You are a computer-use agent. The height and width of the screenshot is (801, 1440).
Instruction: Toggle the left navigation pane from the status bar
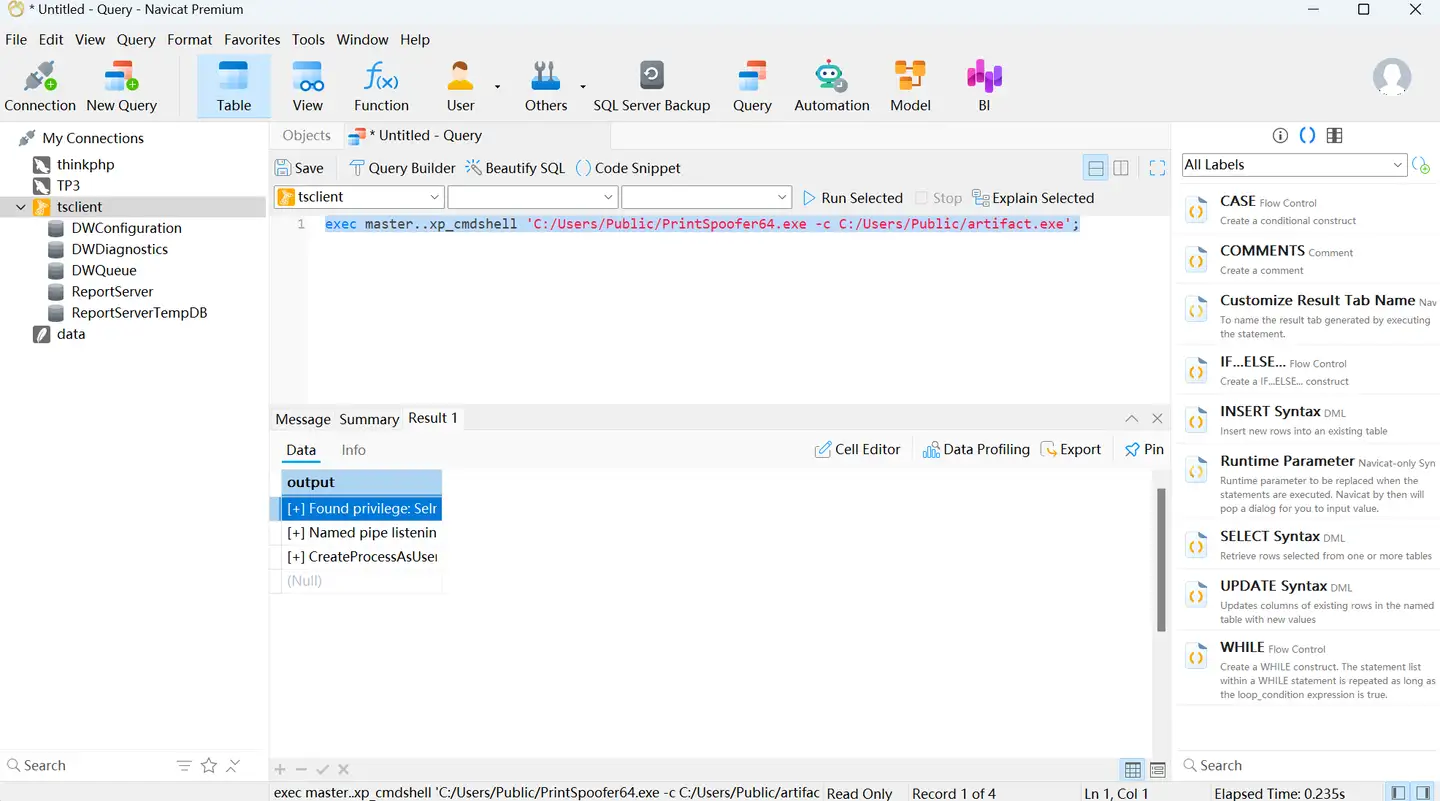click(x=1398, y=793)
